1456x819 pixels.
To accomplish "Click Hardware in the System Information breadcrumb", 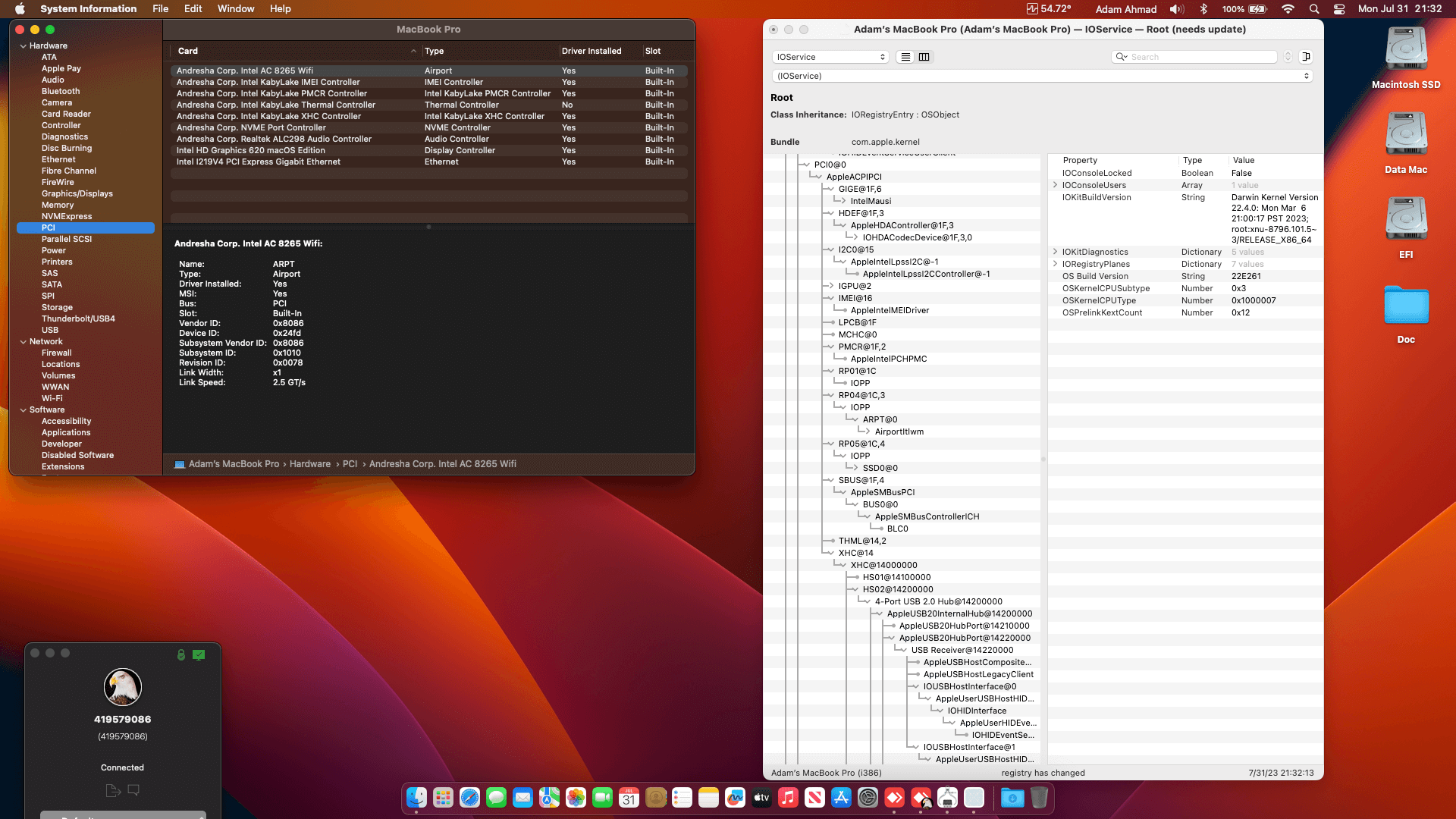I will tap(310, 463).
